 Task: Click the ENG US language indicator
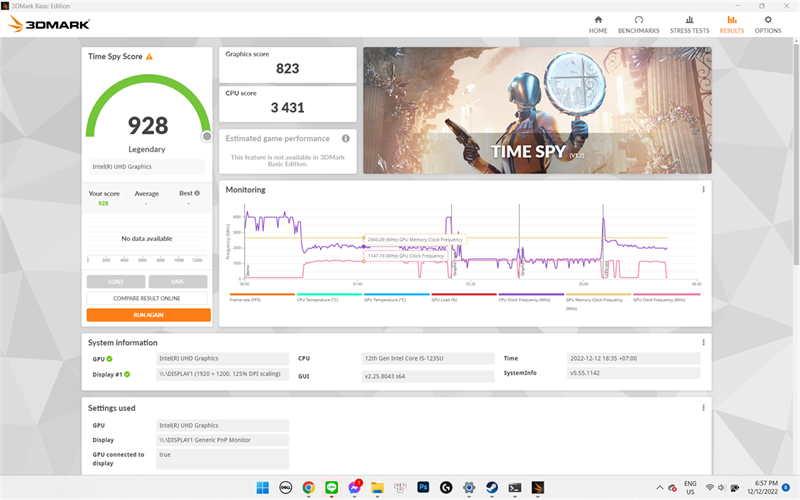pos(690,488)
